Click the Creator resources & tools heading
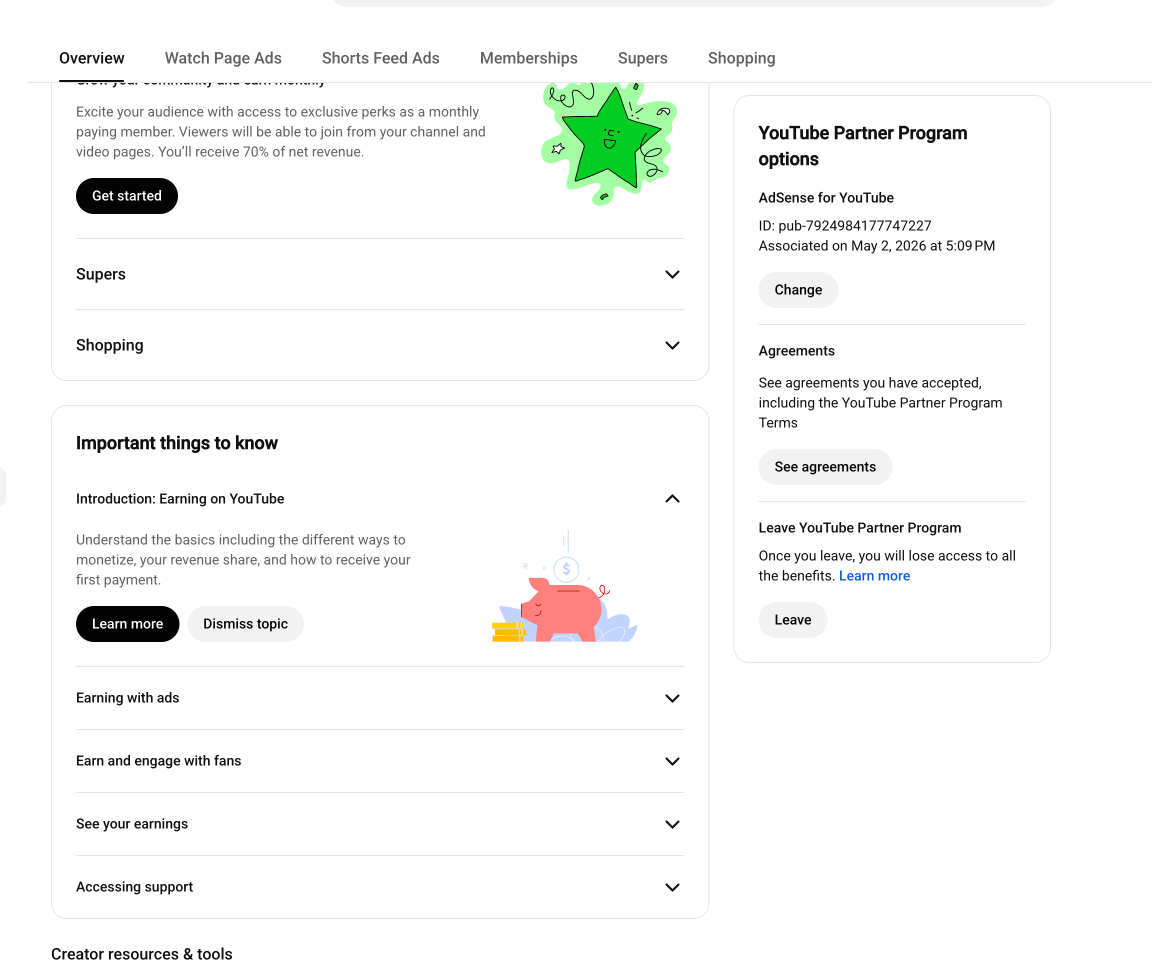 click(x=142, y=953)
